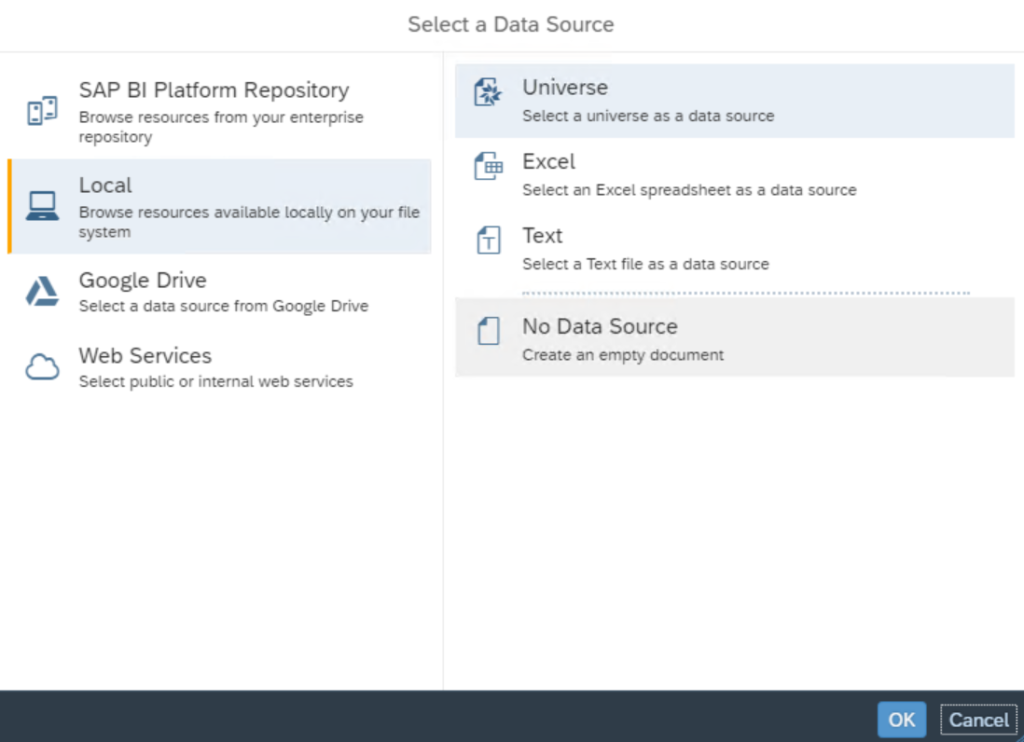This screenshot has height=742, width=1024.
Task: Click the Google Drive triangle icon
Action: coord(42,291)
